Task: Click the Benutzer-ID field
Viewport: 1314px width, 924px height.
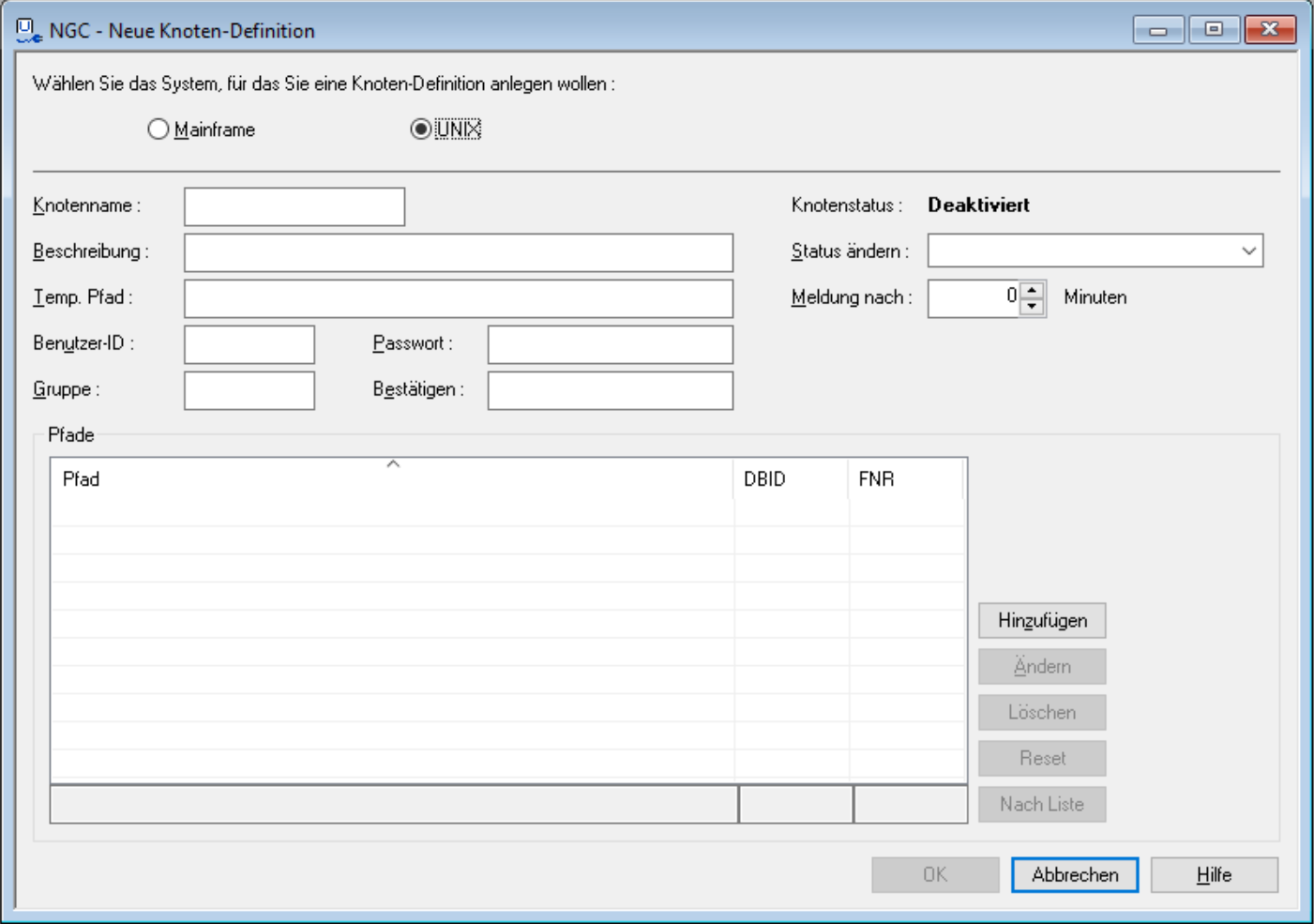Action: [x=249, y=344]
